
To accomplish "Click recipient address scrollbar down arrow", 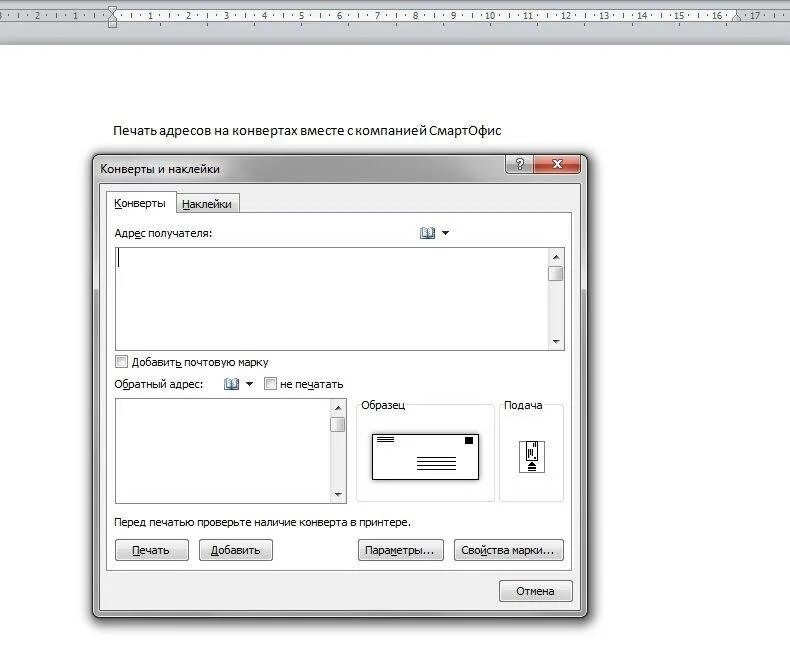I will click(556, 341).
